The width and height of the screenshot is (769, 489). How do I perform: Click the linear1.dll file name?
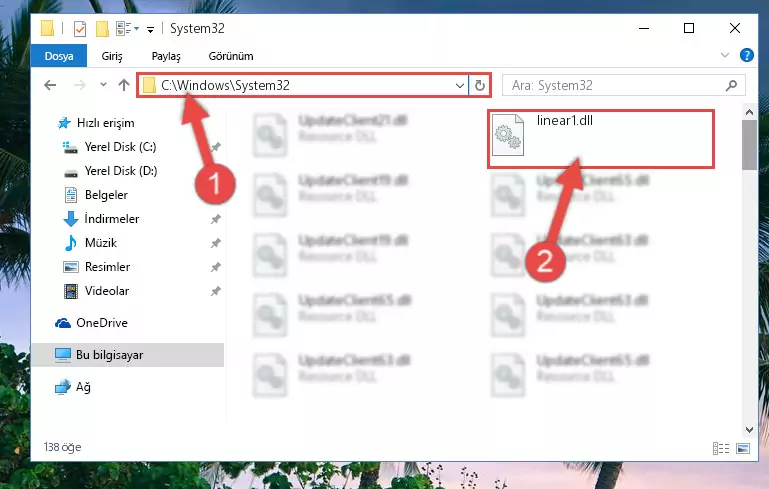point(564,121)
